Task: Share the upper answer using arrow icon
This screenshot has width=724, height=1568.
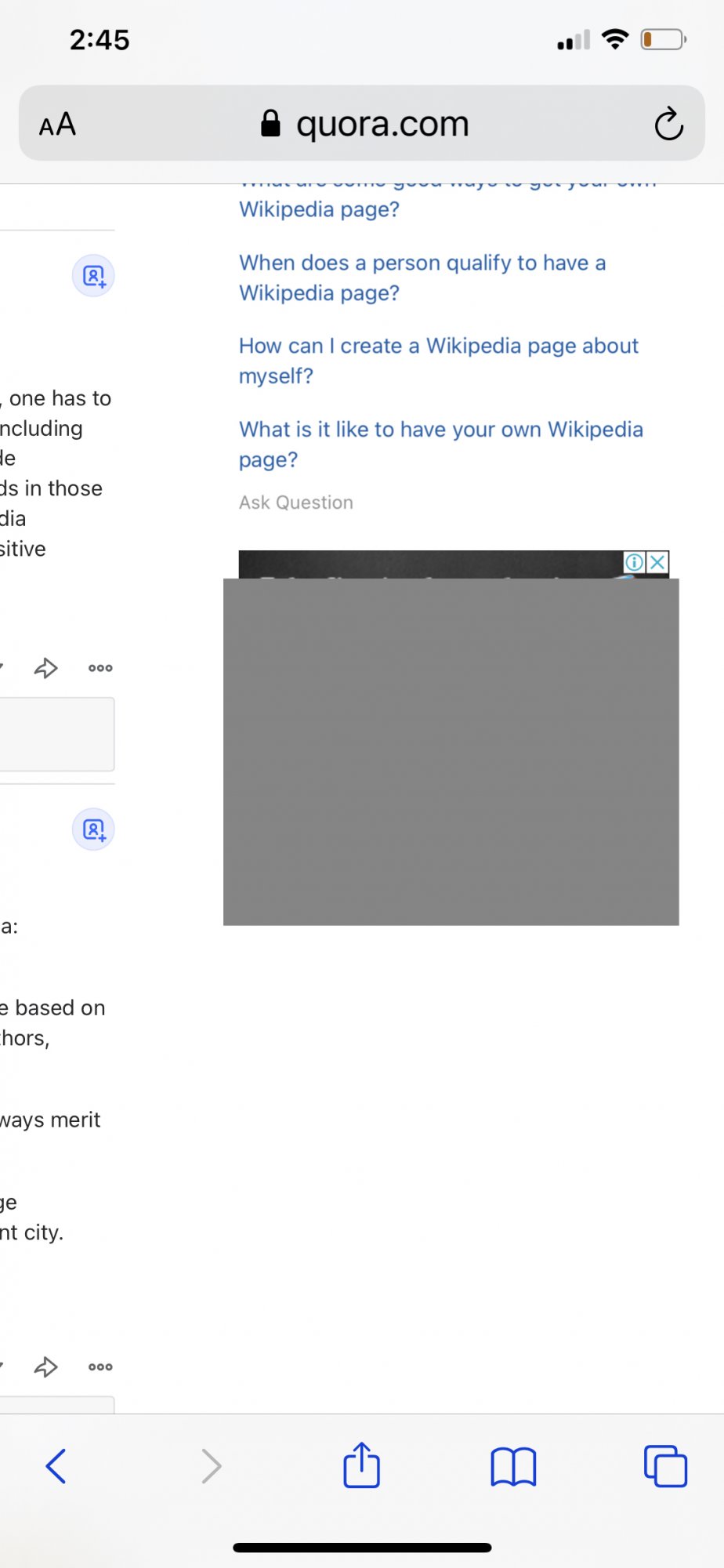Action: coord(46,668)
